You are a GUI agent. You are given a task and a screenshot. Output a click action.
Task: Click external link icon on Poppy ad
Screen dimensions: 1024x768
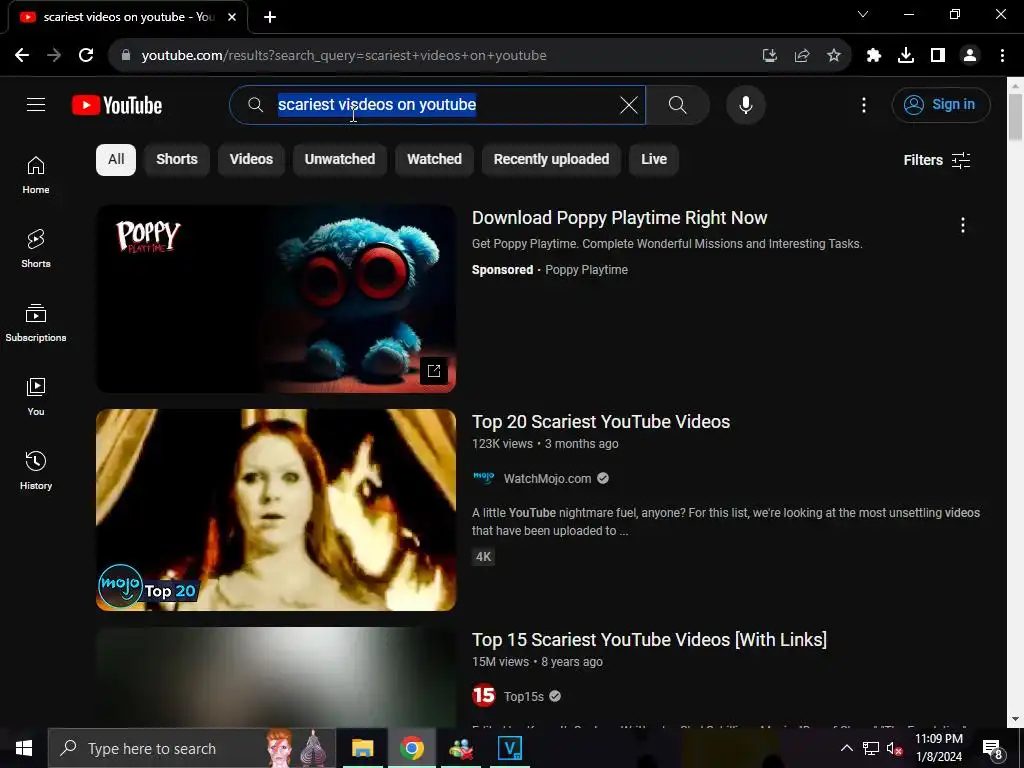pyautogui.click(x=434, y=371)
